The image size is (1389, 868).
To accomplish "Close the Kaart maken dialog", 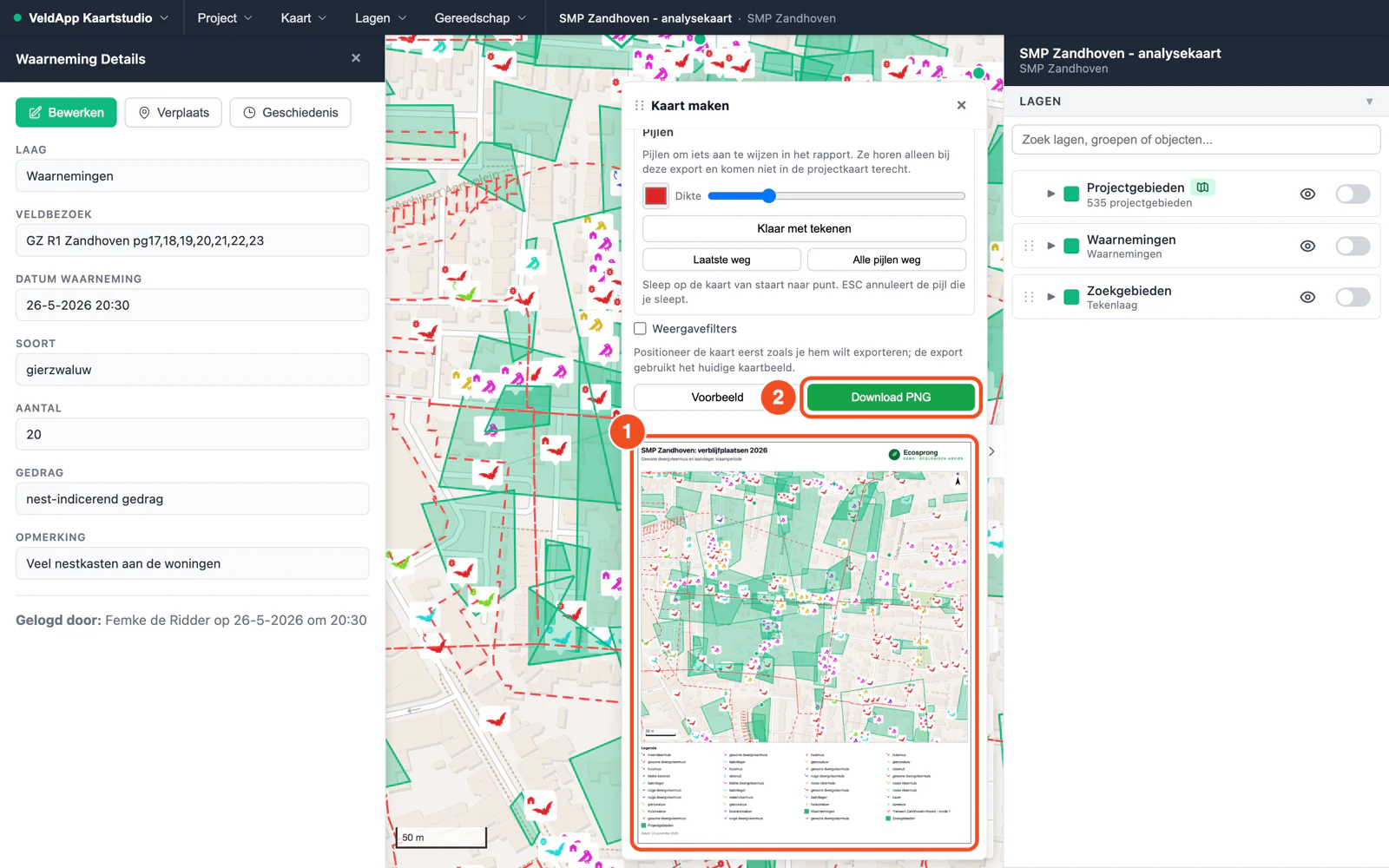I will click(961, 105).
